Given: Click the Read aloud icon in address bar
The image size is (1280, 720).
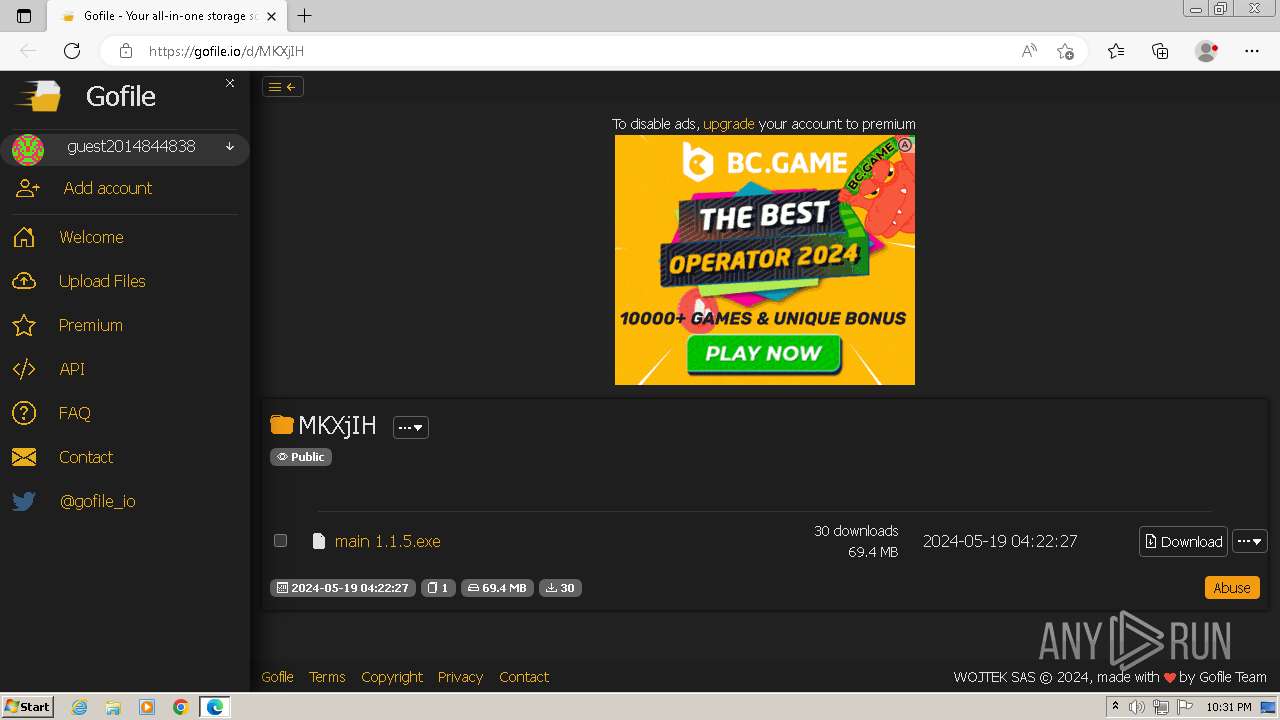Looking at the screenshot, I should (x=1029, y=51).
